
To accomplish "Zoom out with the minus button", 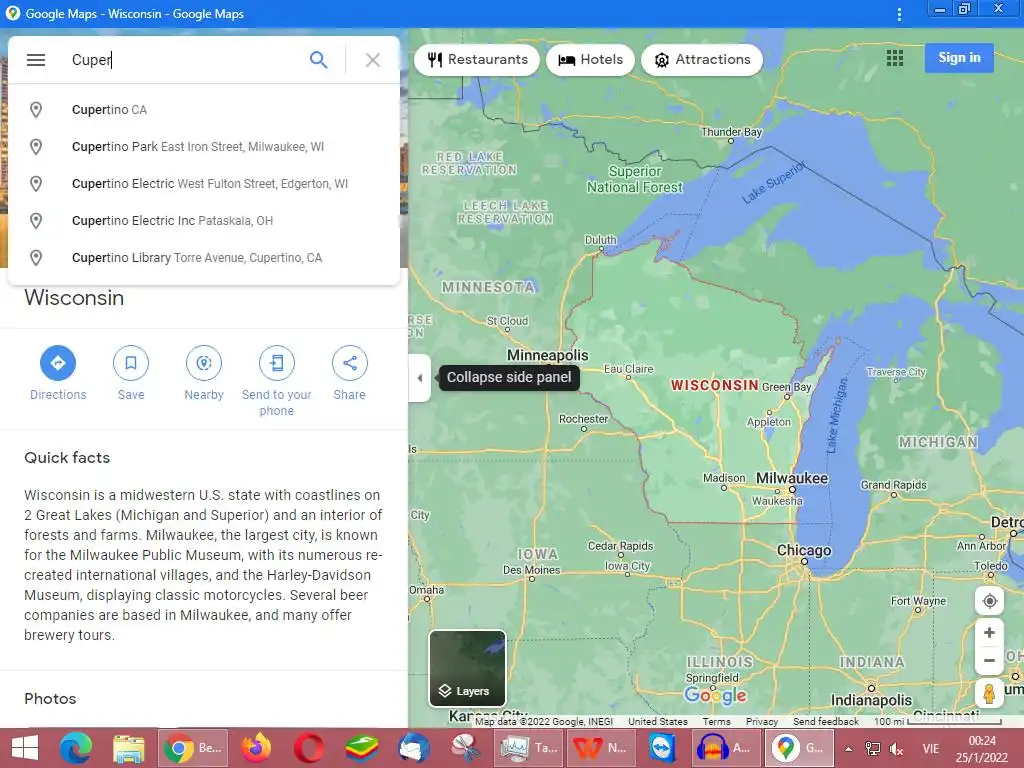I will click(989, 660).
